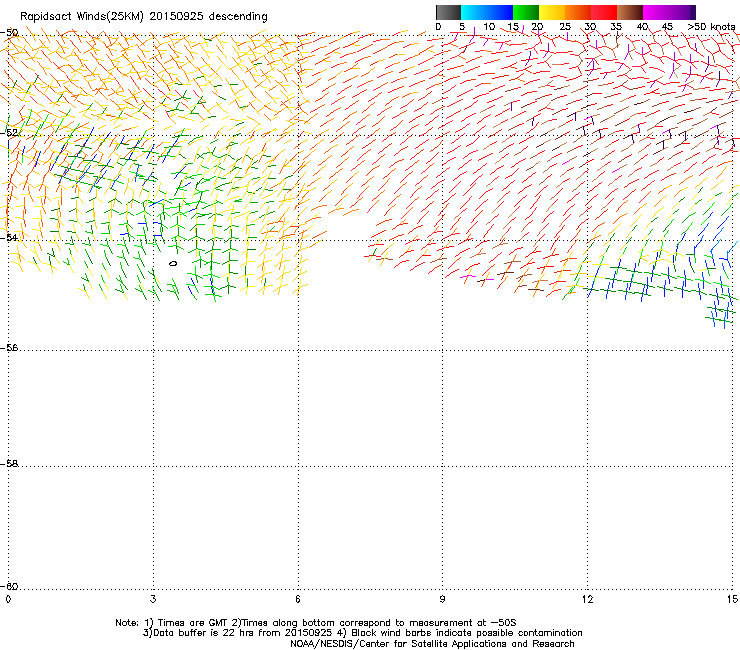The height and width of the screenshot is (650, 740).
Task: Click the chart title 'Rapidsact Winds(25KM) 20150925 descending'
Action: click(143, 17)
